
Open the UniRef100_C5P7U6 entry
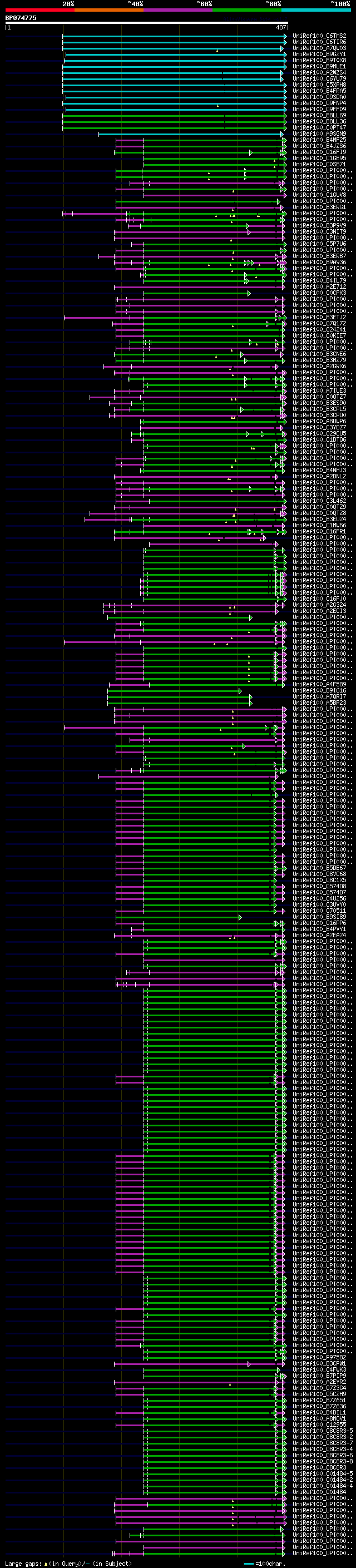319,244
